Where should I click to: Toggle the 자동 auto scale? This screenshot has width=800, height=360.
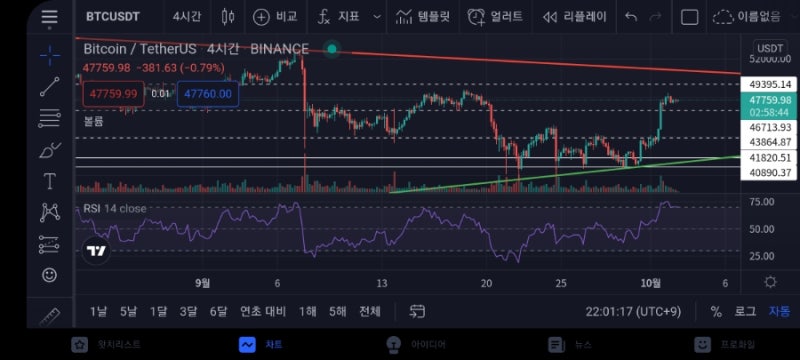tap(779, 311)
